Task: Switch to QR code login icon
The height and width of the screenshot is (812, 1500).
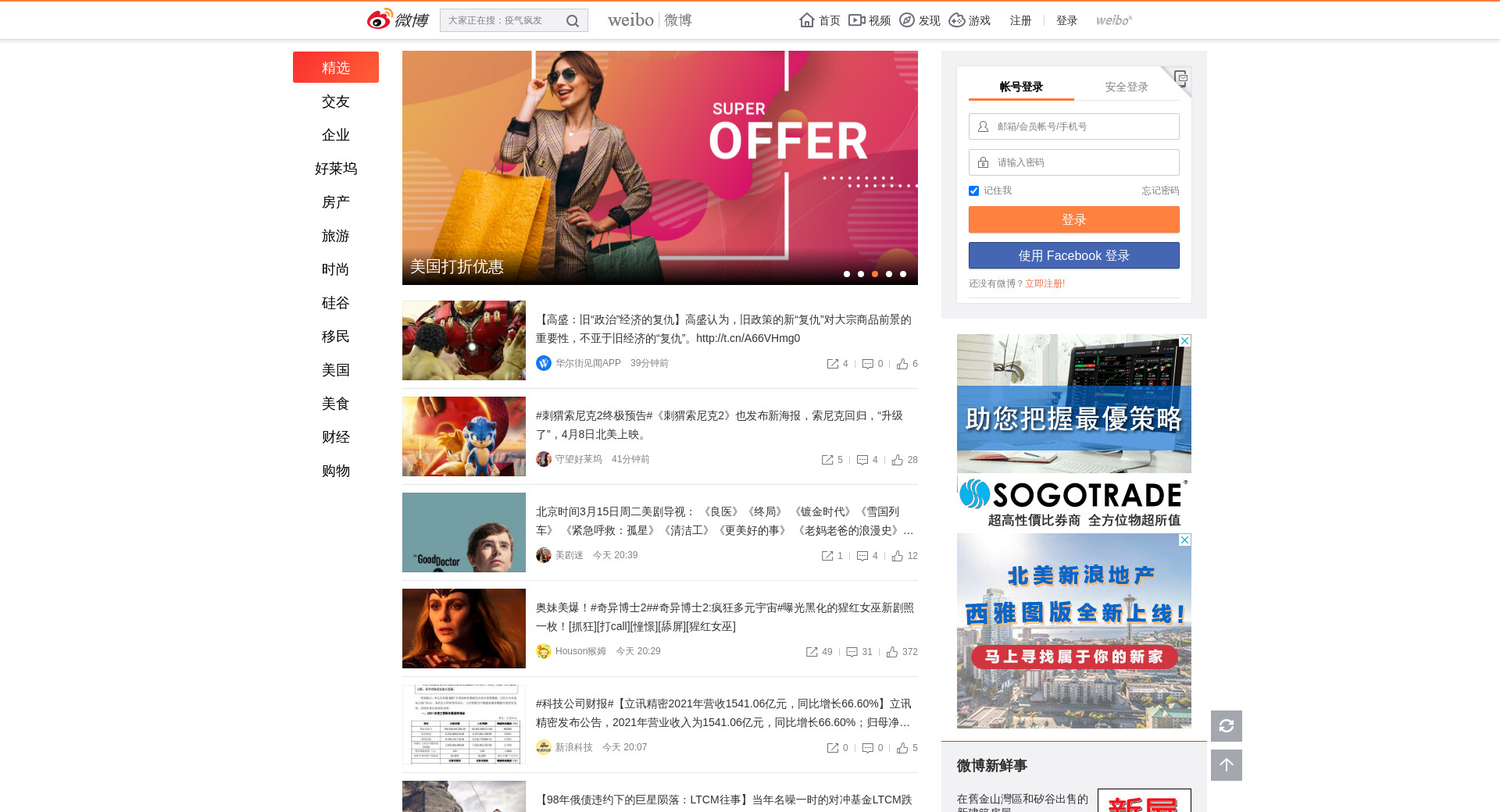Action: pos(1180,78)
